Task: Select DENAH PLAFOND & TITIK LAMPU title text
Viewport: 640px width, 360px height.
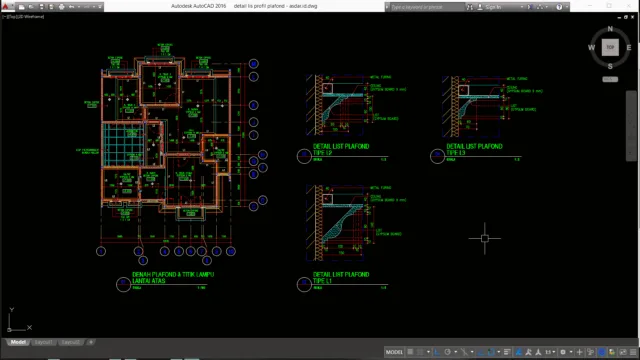Action: point(173,278)
